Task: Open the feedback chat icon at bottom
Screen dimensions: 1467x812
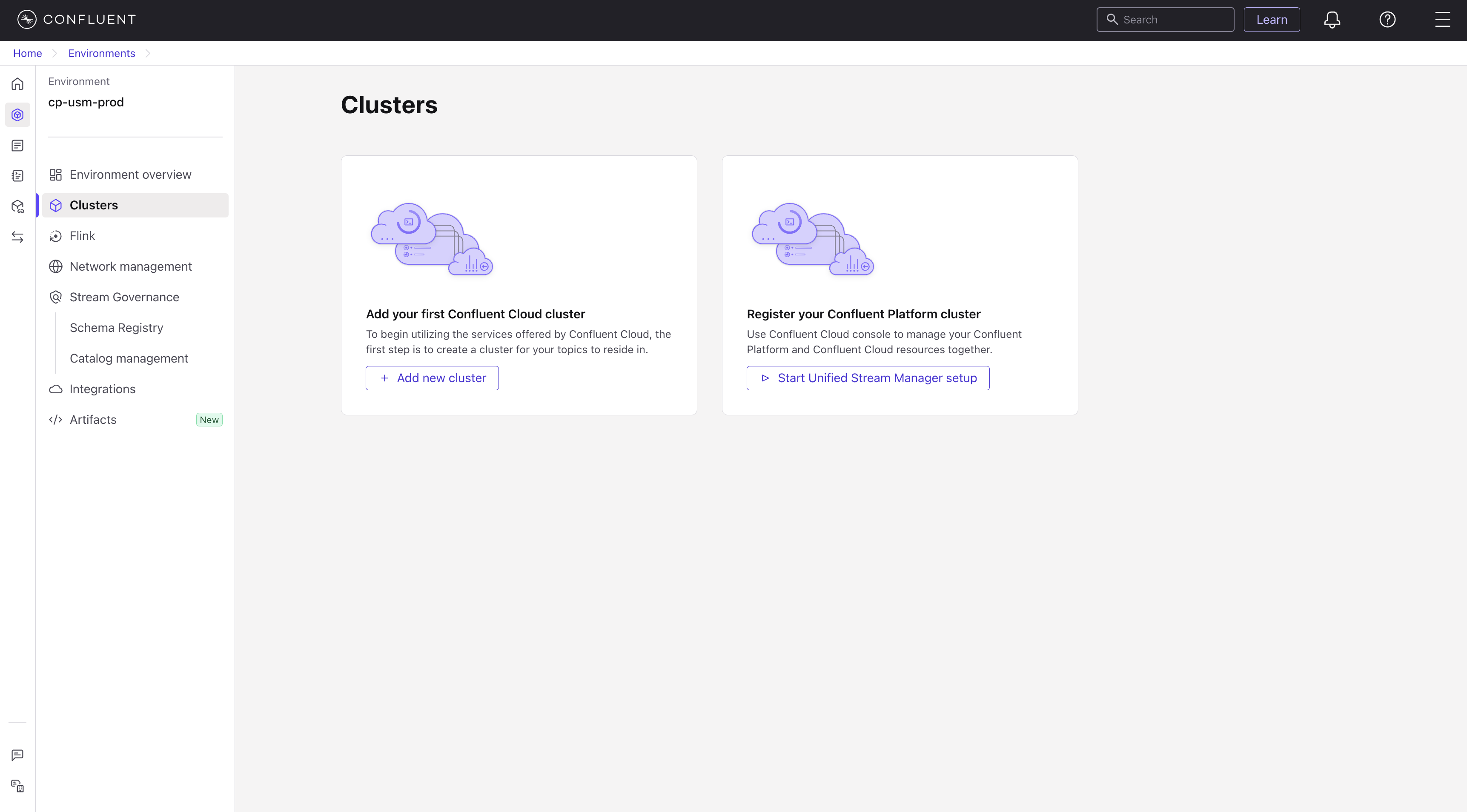Action: tap(17, 755)
